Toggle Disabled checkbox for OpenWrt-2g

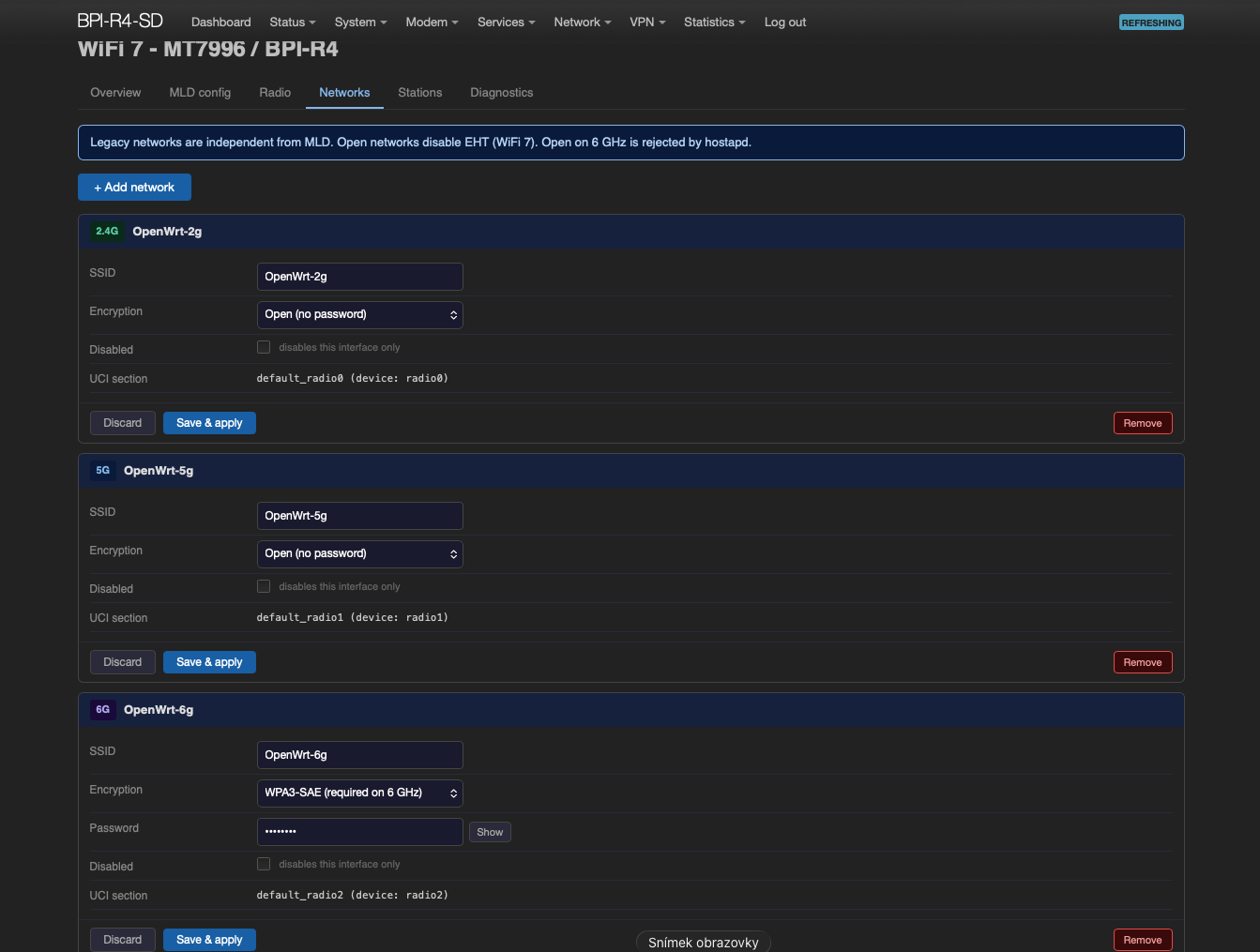point(264,347)
